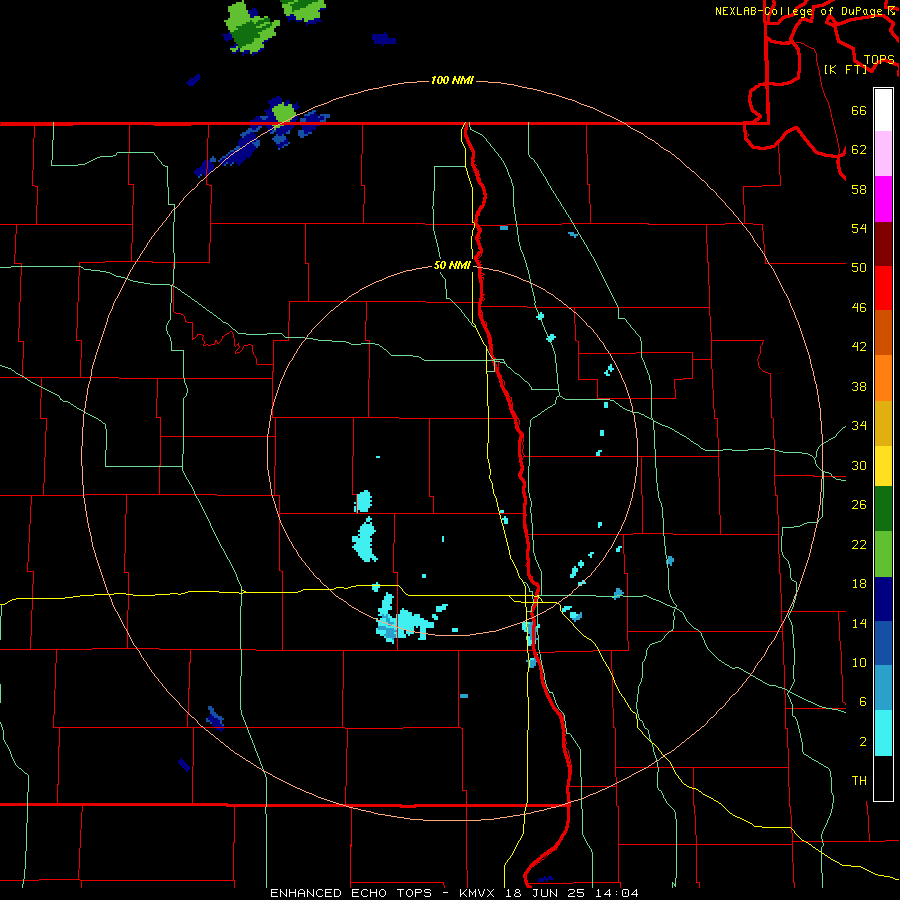
Task: Pick the light blue legend swatch
Action: [x=883, y=688]
